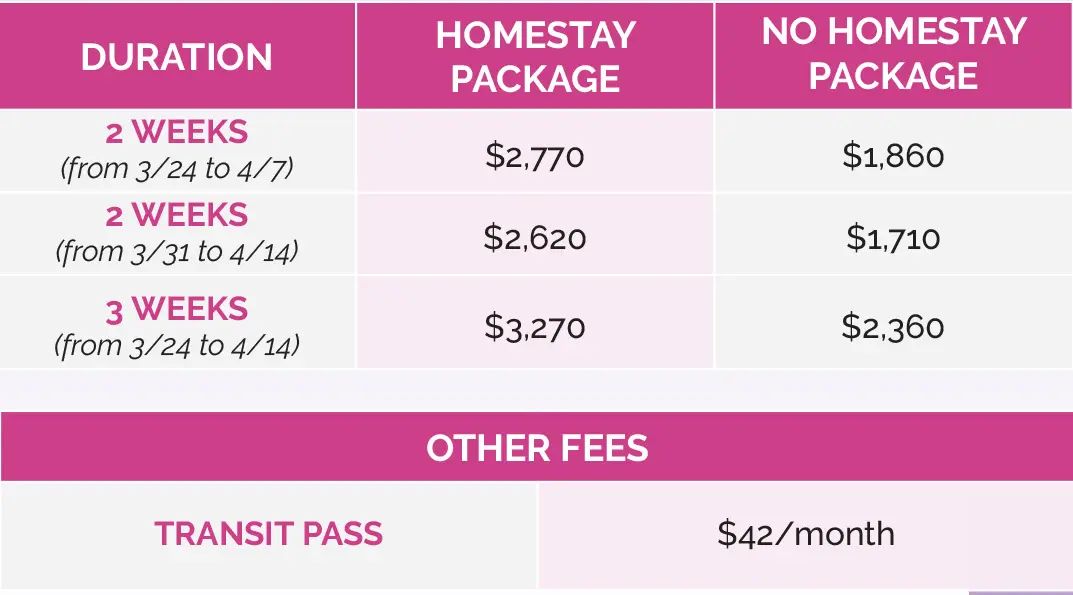The image size is (1073, 595).
Task: Click the $1,860 no homestay price
Action: click(x=893, y=155)
